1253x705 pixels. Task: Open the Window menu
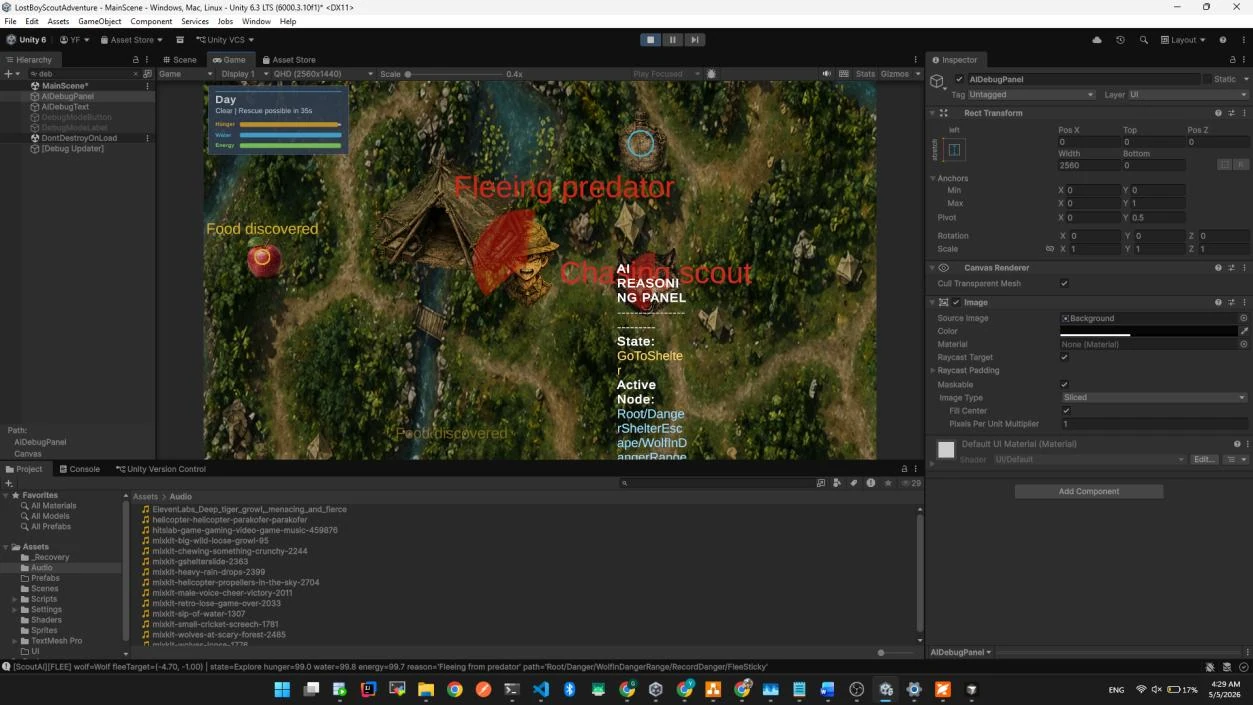tap(256, 21)
